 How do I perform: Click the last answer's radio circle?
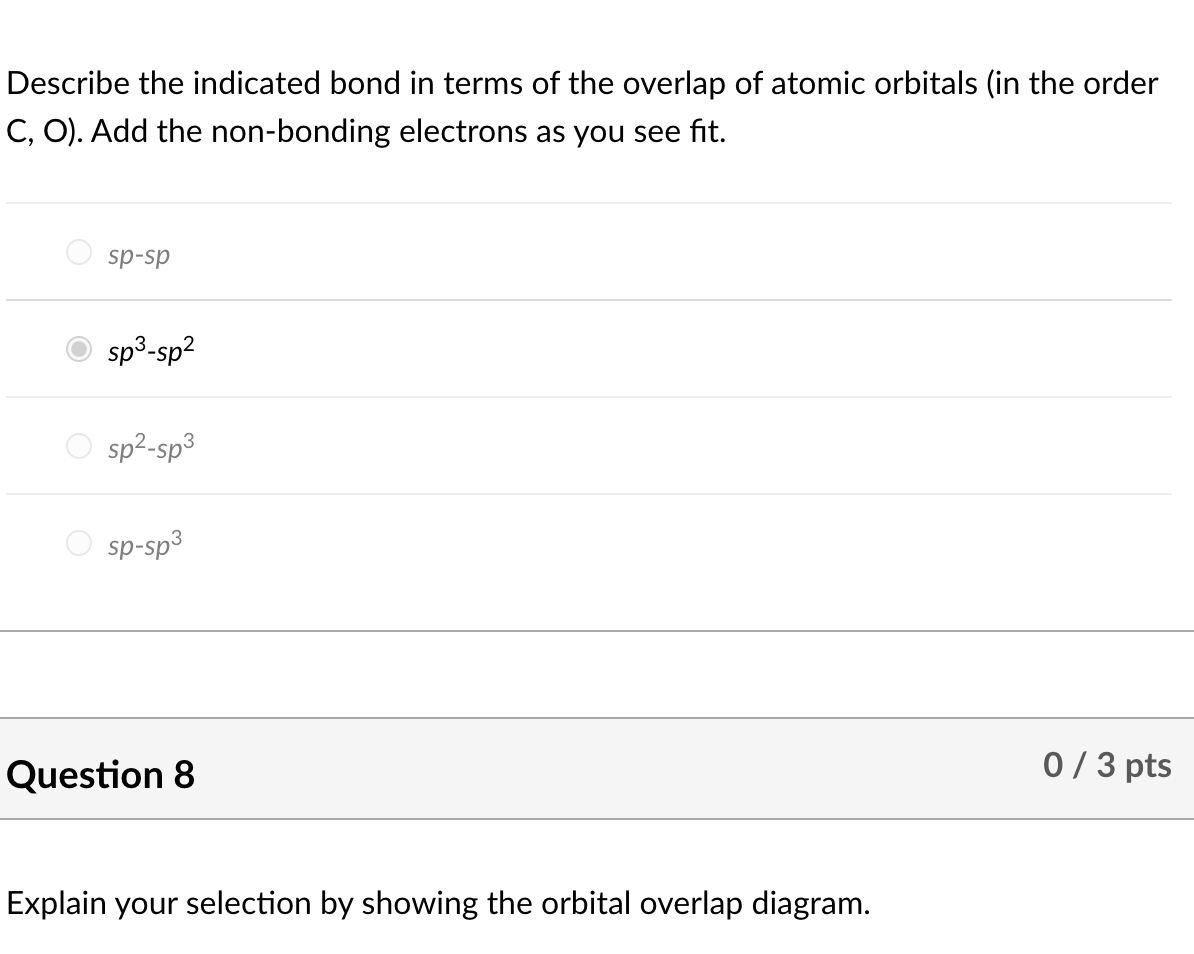click(x=78, y=543)
